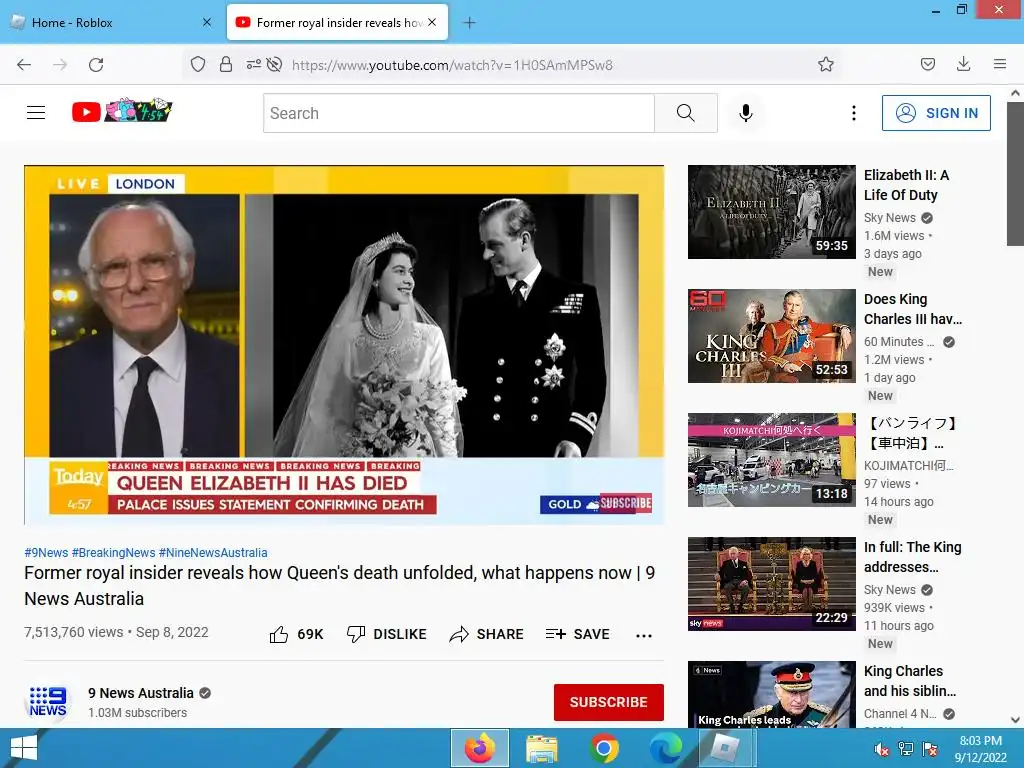Launch Microsoft Edge from the taskbar
1024x768 pixels.
click(665, 748)
